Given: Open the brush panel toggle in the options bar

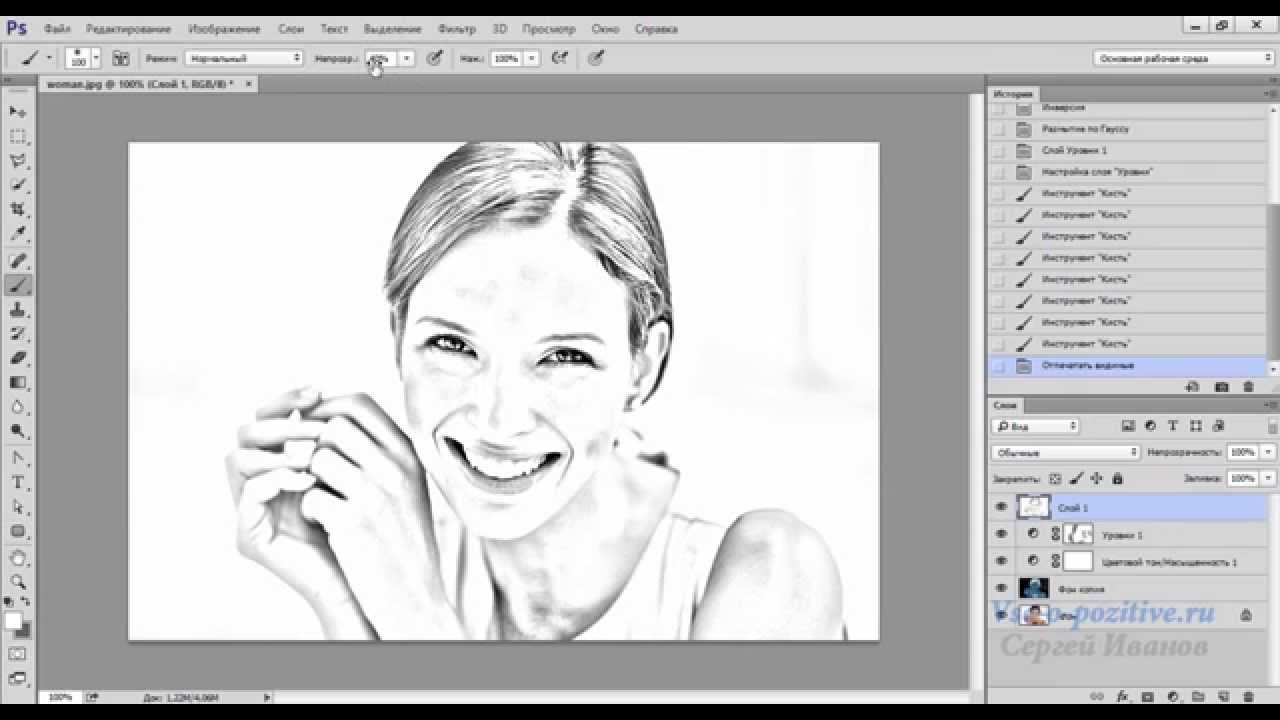Looking at the screenshot, I should pyautogui.click(x=121, y=58).
